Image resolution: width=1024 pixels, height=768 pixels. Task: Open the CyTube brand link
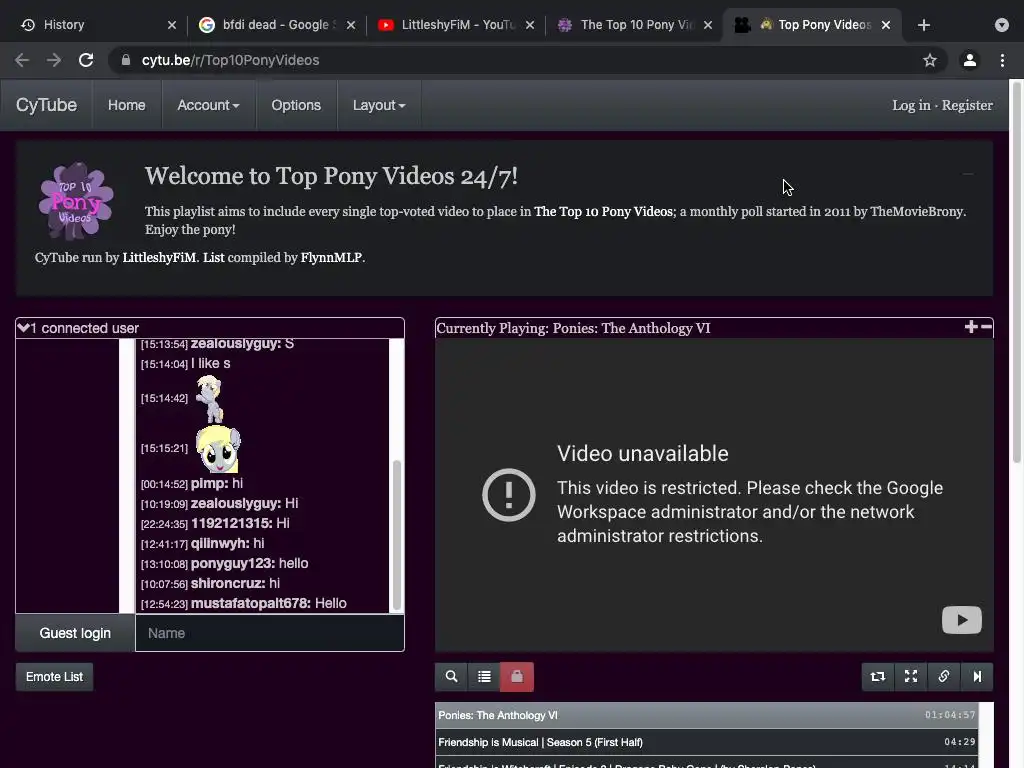click(46, 105)
